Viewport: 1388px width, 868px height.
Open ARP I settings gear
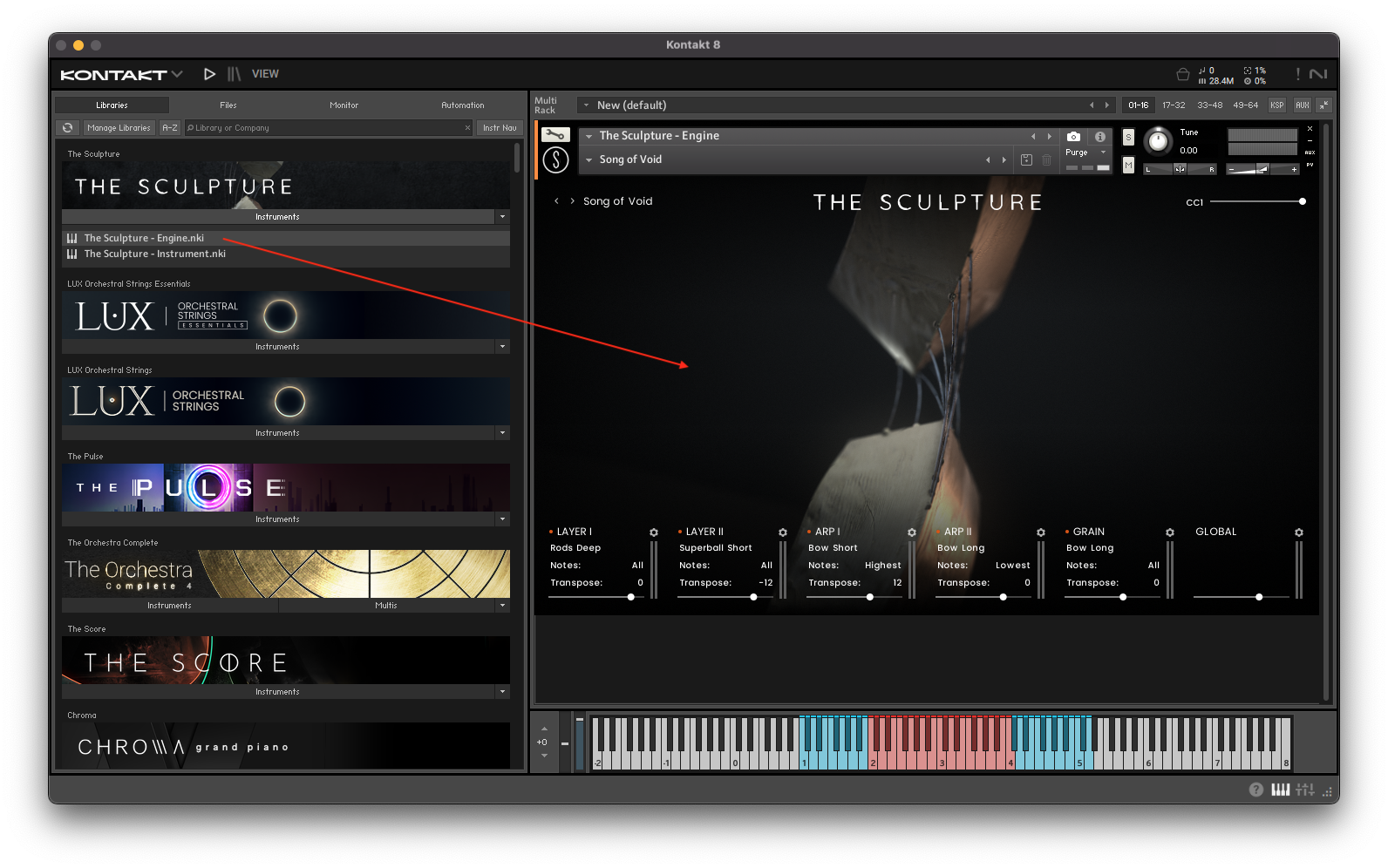pos(912,532)
